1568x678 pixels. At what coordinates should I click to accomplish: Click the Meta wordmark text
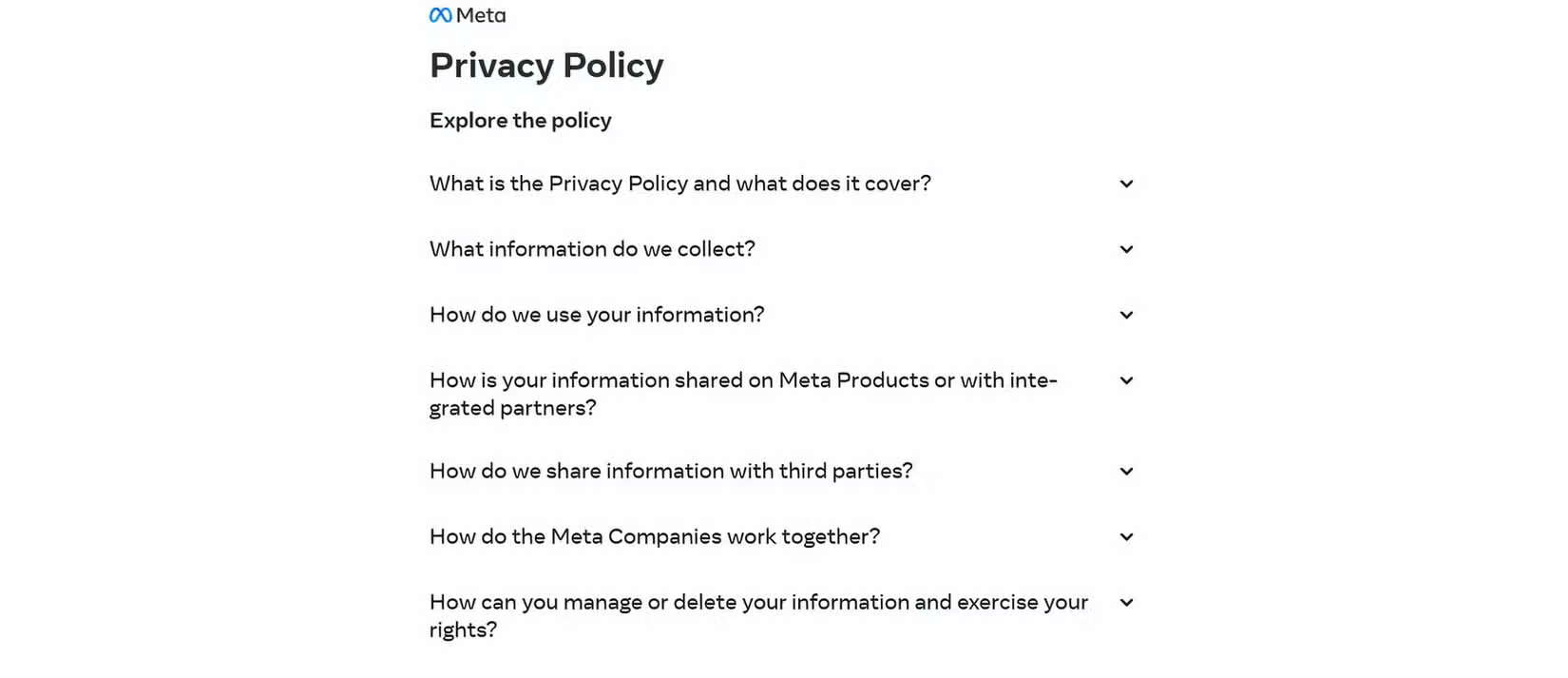[481, 15]
